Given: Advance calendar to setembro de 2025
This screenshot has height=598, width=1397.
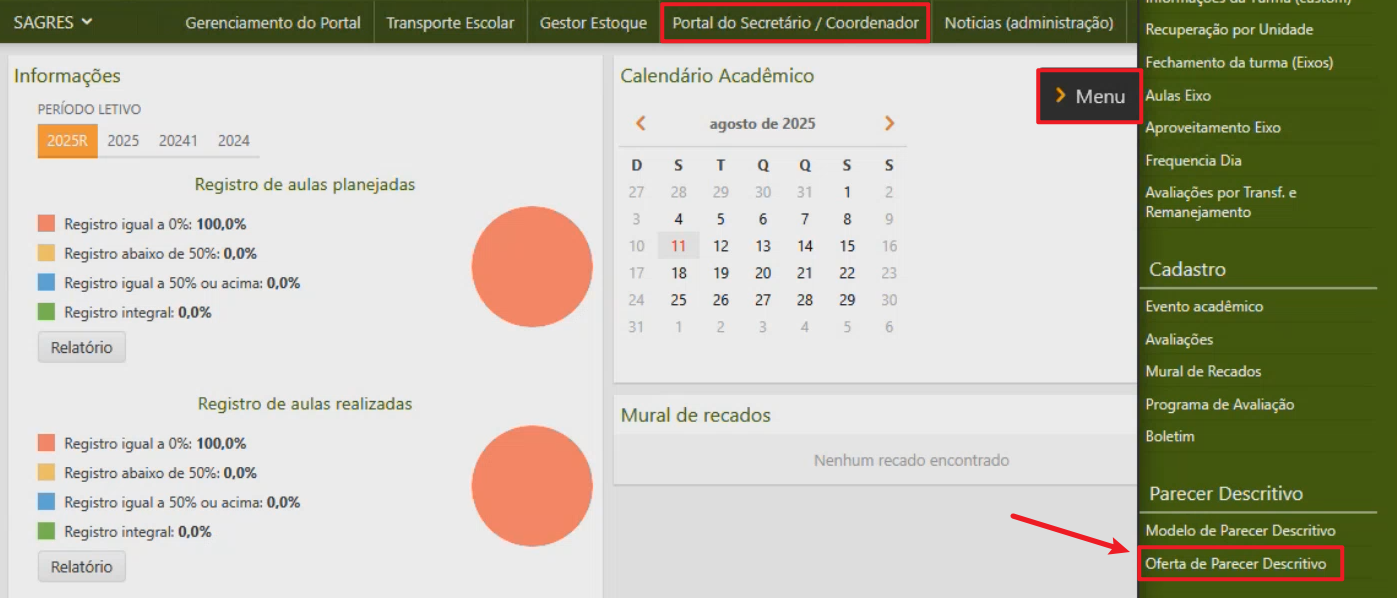Looking at the screenshot, I should [x=888, y=122].
